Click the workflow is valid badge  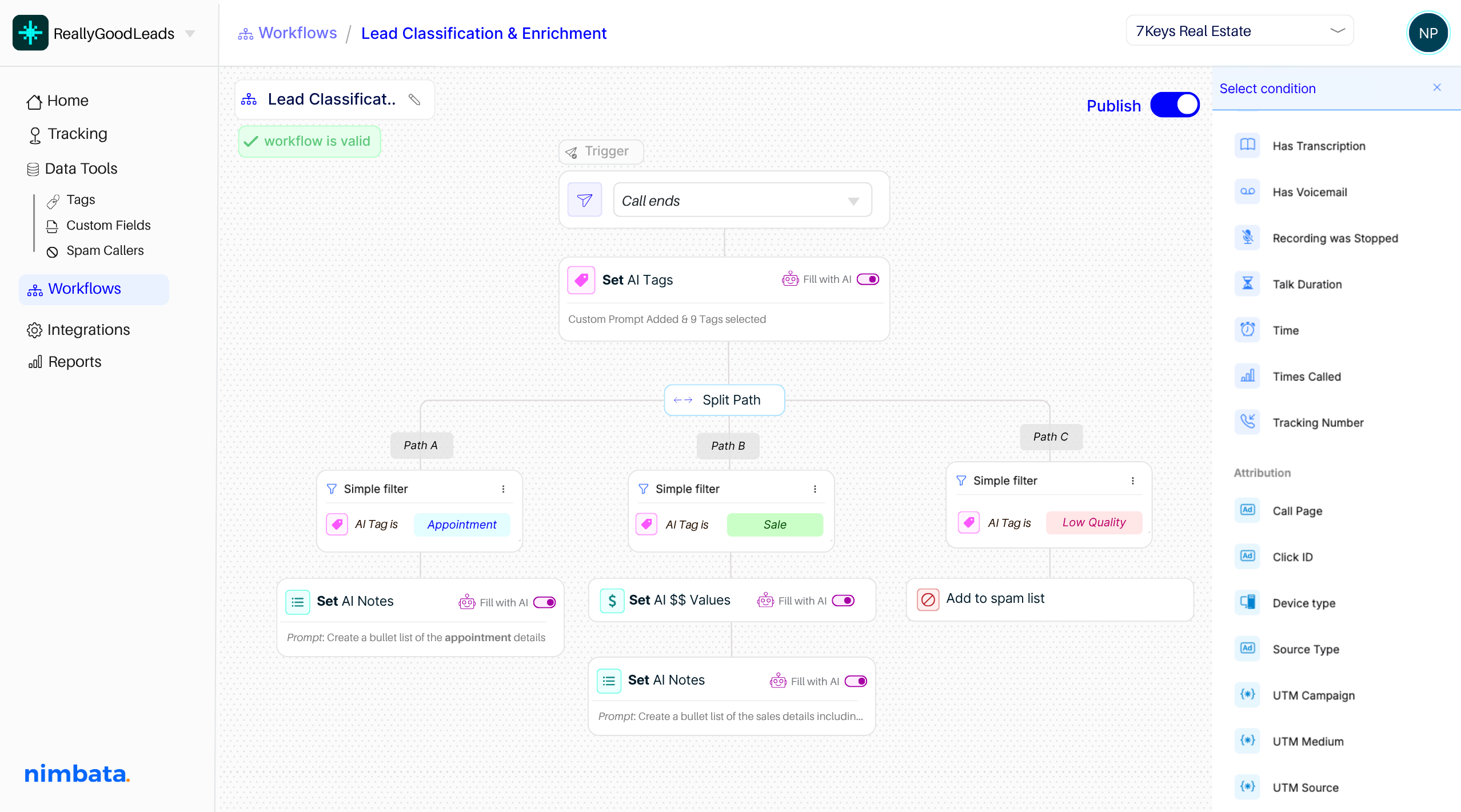point(309,141)
